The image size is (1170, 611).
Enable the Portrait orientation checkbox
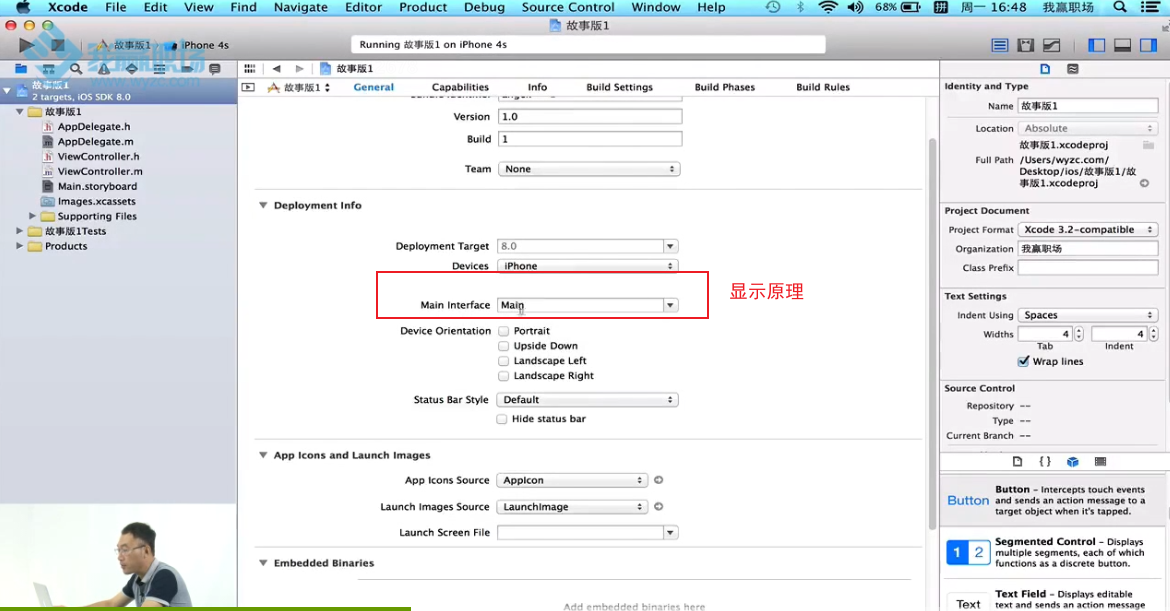coord(504,331)
